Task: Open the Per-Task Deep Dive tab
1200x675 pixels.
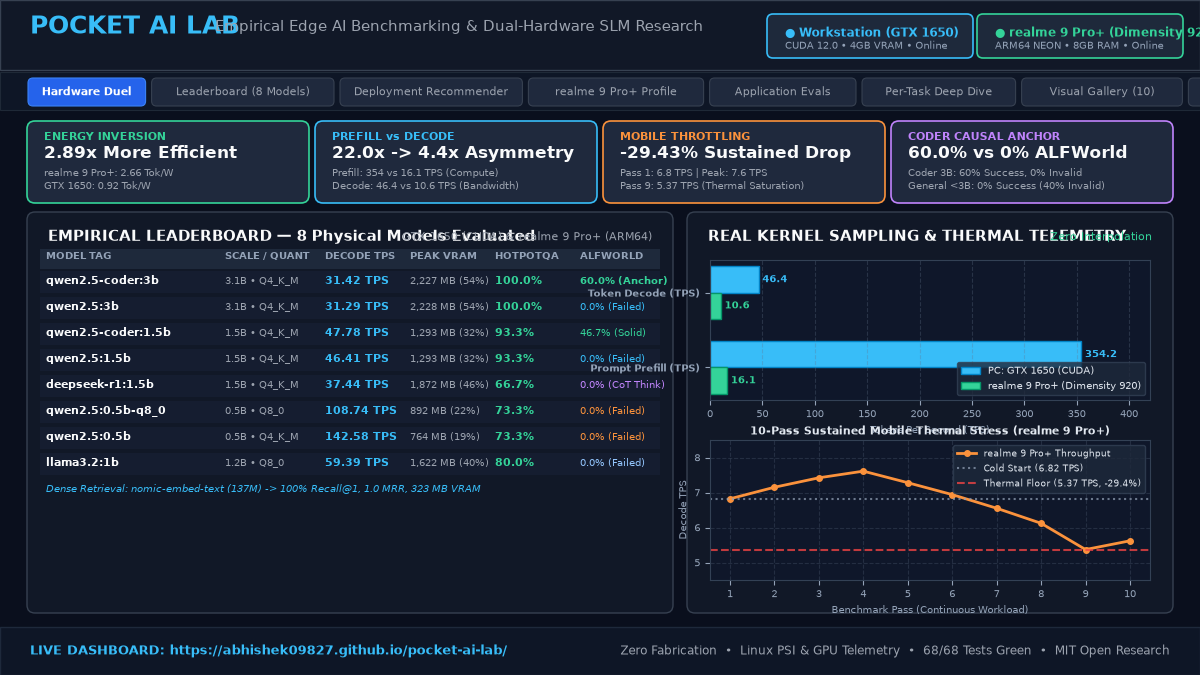Action: 939,92
